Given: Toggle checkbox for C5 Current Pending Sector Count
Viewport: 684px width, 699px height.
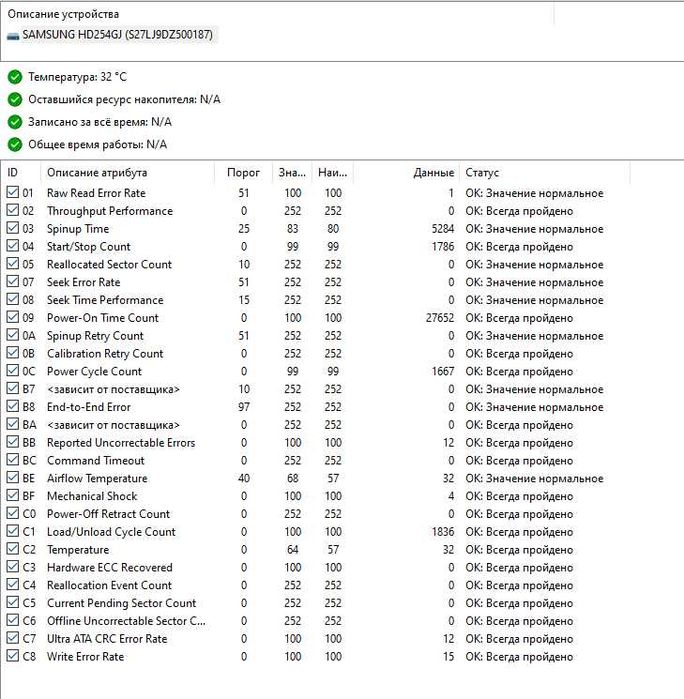Looking at the screenshot, I should click(13, 602).
